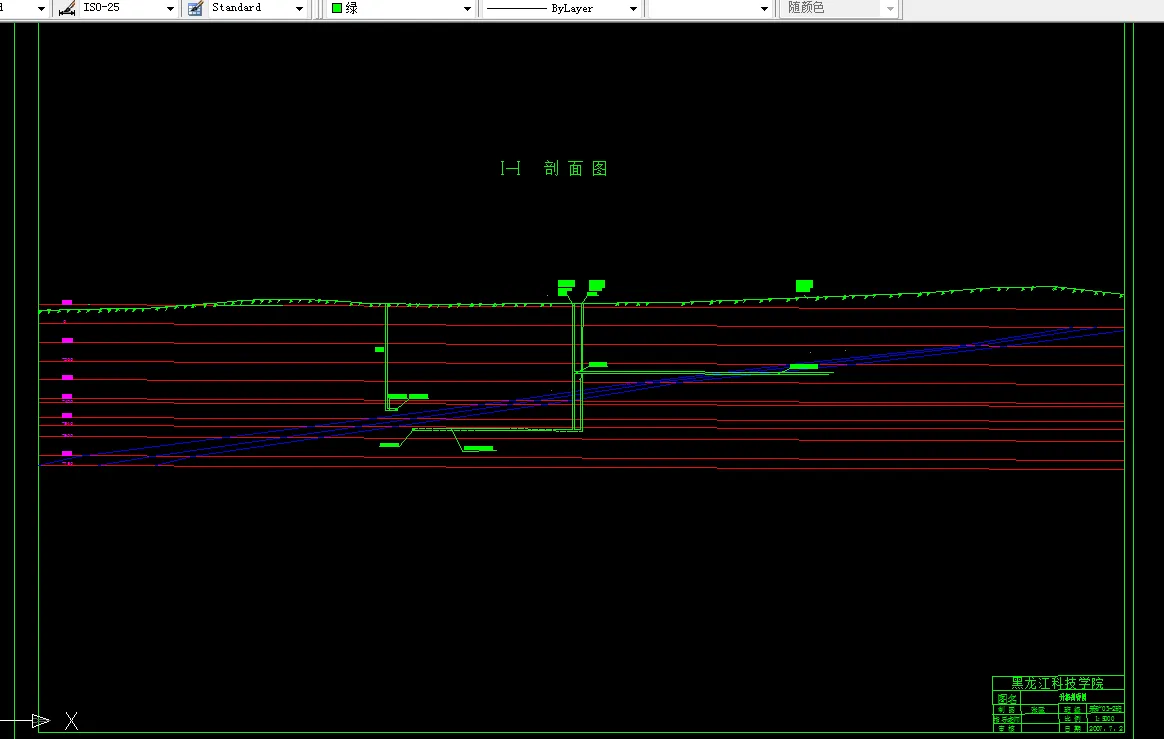This screenshot has width=1164, height=739.
Task: Select the 图名 cell in title block
Action: pos(1007,698)
